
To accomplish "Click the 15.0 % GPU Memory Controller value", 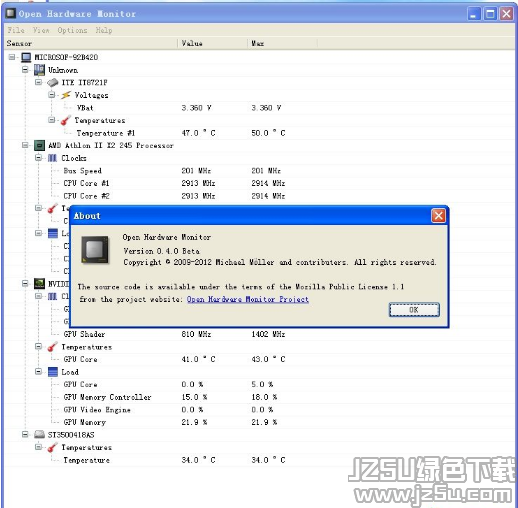I will [194, 397].
